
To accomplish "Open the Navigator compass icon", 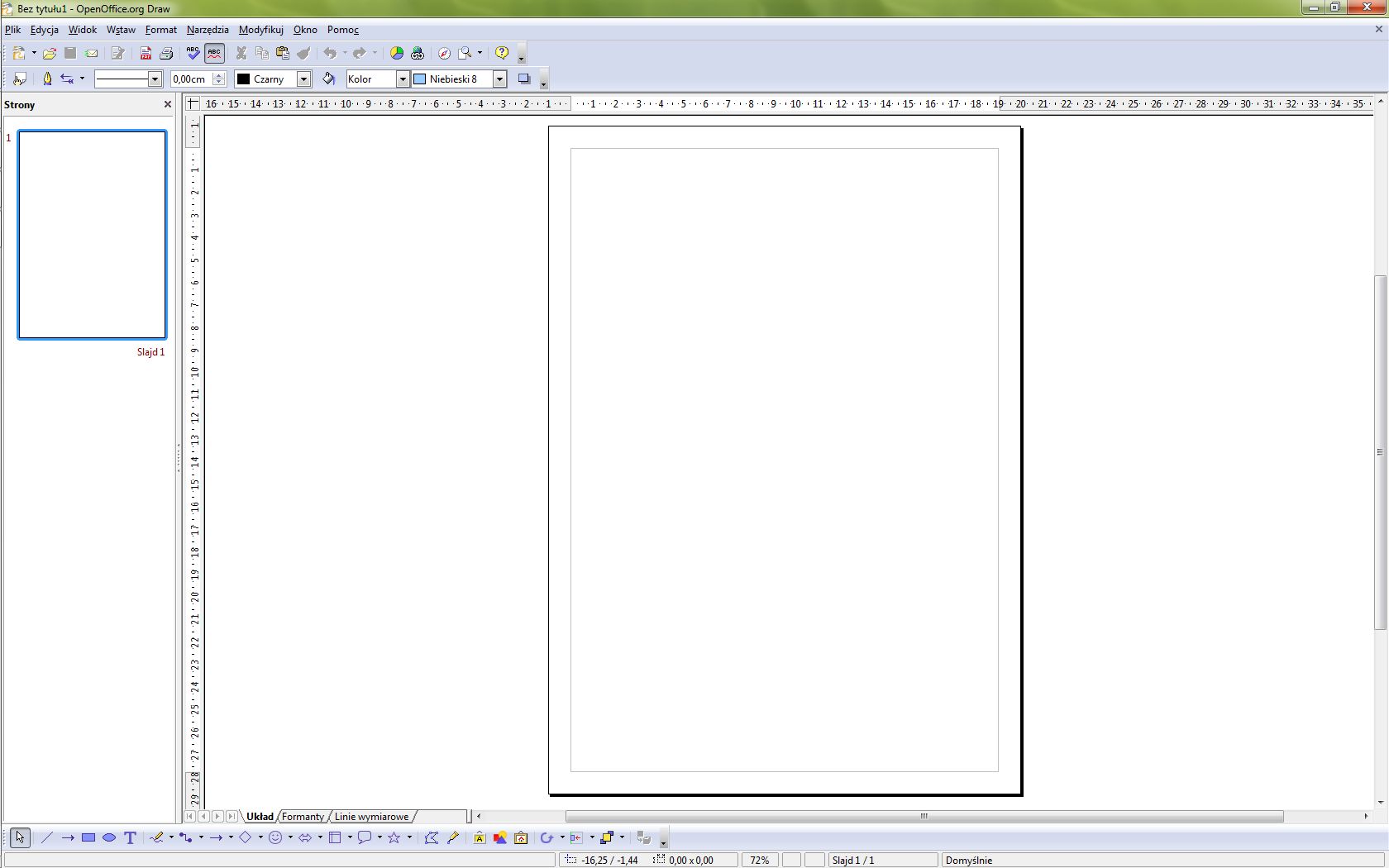I will pos(445,53).
